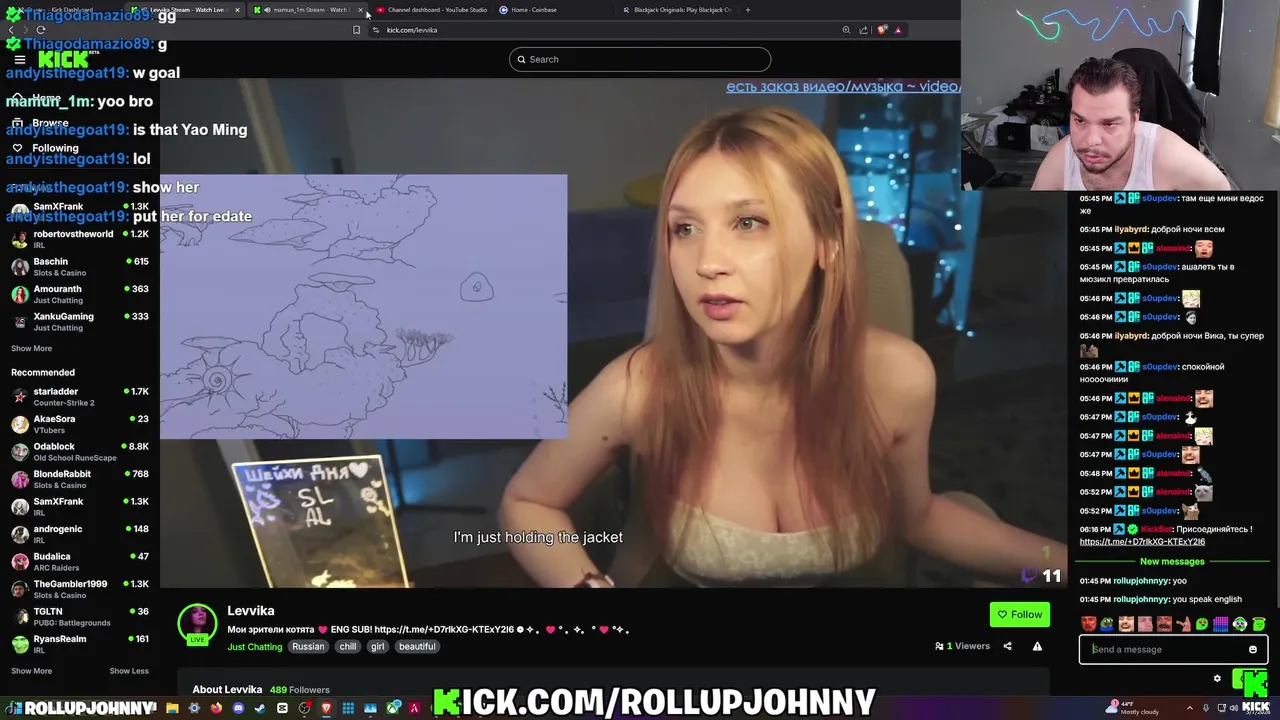Open the Following sidebar item
The image size is (1280, 720).
55,148
